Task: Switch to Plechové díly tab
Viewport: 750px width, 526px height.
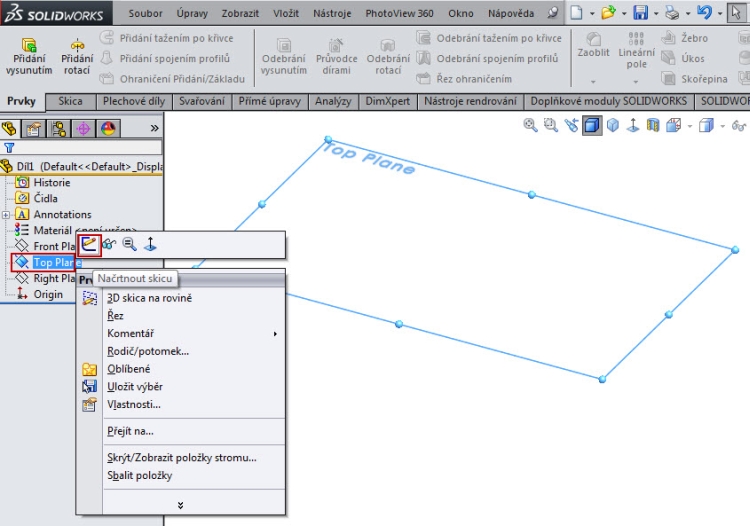Action: click(x=134, y=101)
